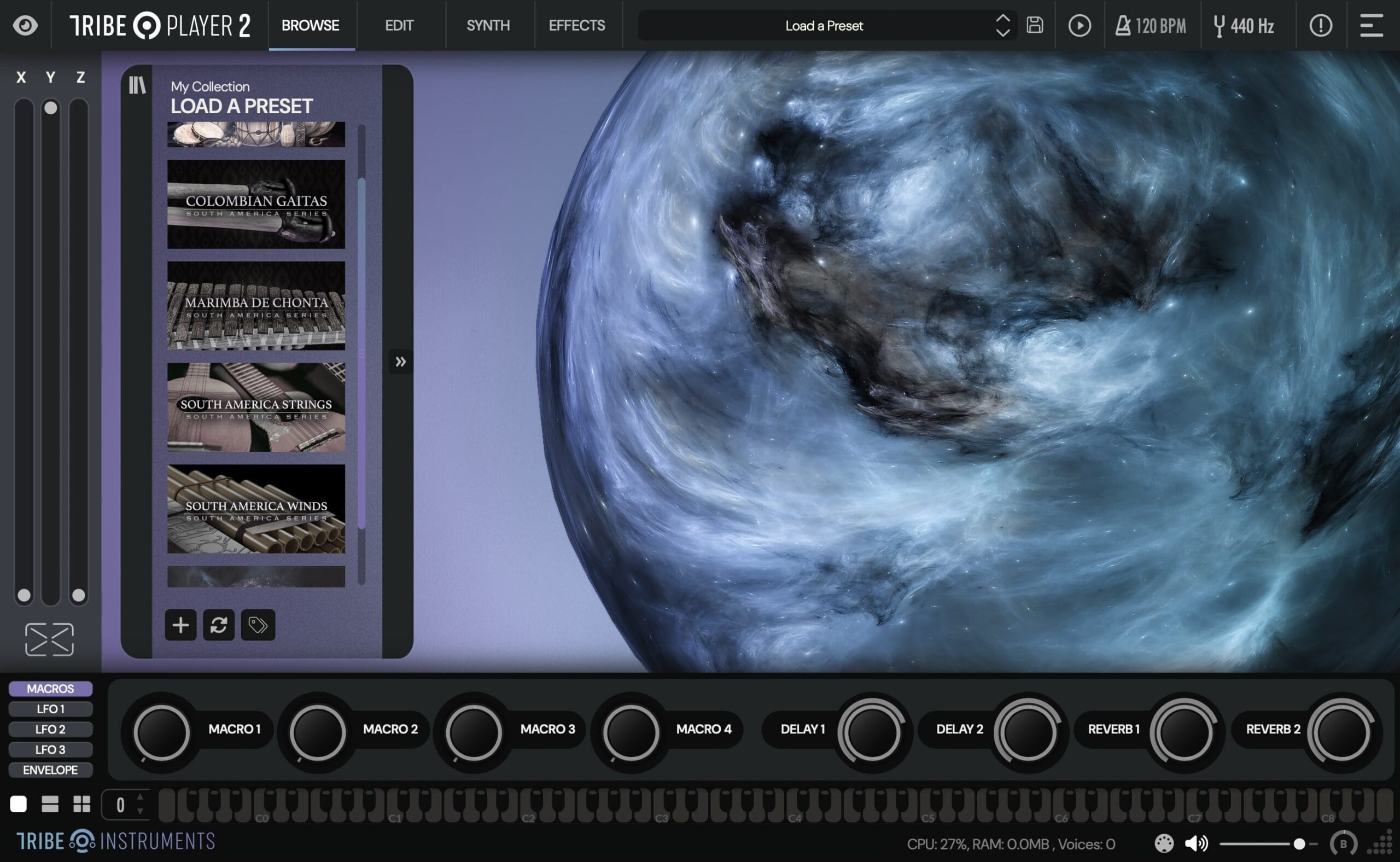1400x862 pixels.
Task: Select the ENVELOPE button
Action: click(50, 770)
